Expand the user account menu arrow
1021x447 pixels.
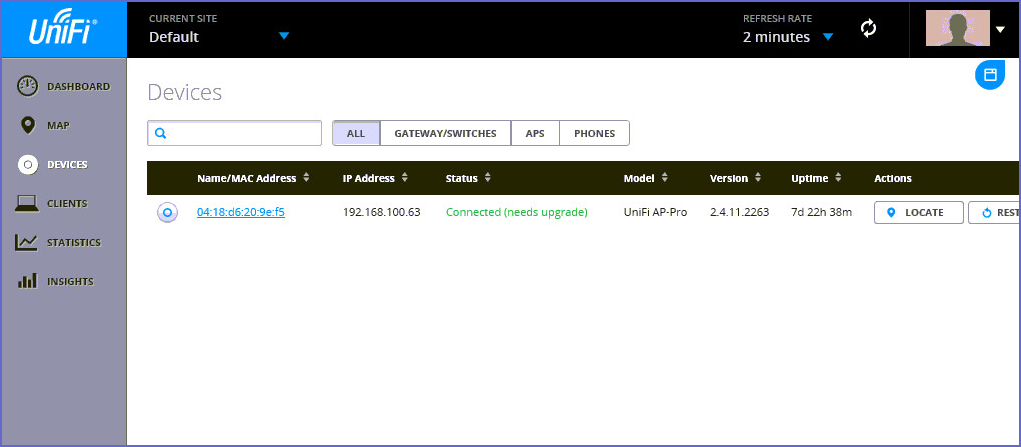[x=1001, y=29]
